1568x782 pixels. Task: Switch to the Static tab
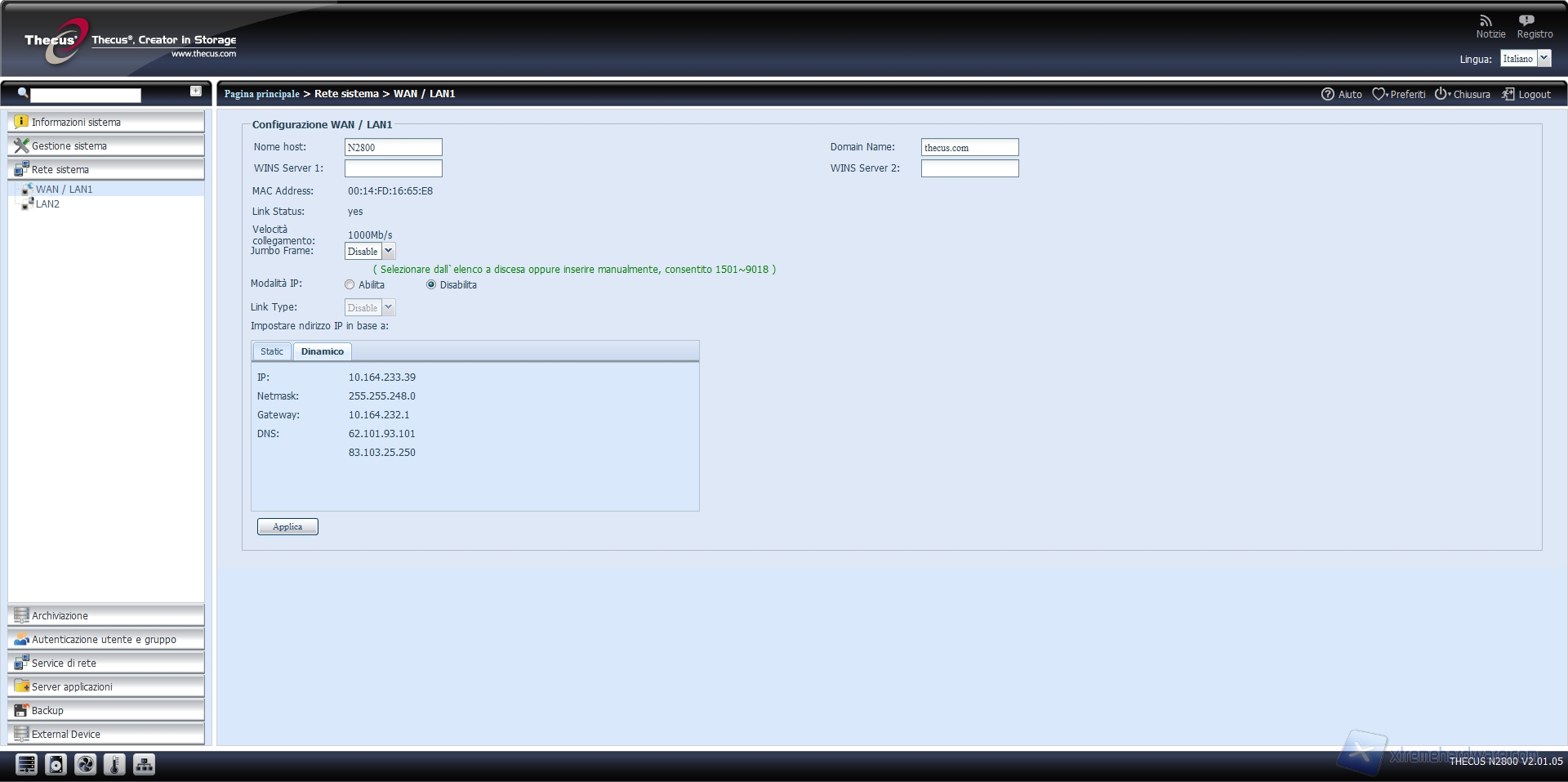272,351
